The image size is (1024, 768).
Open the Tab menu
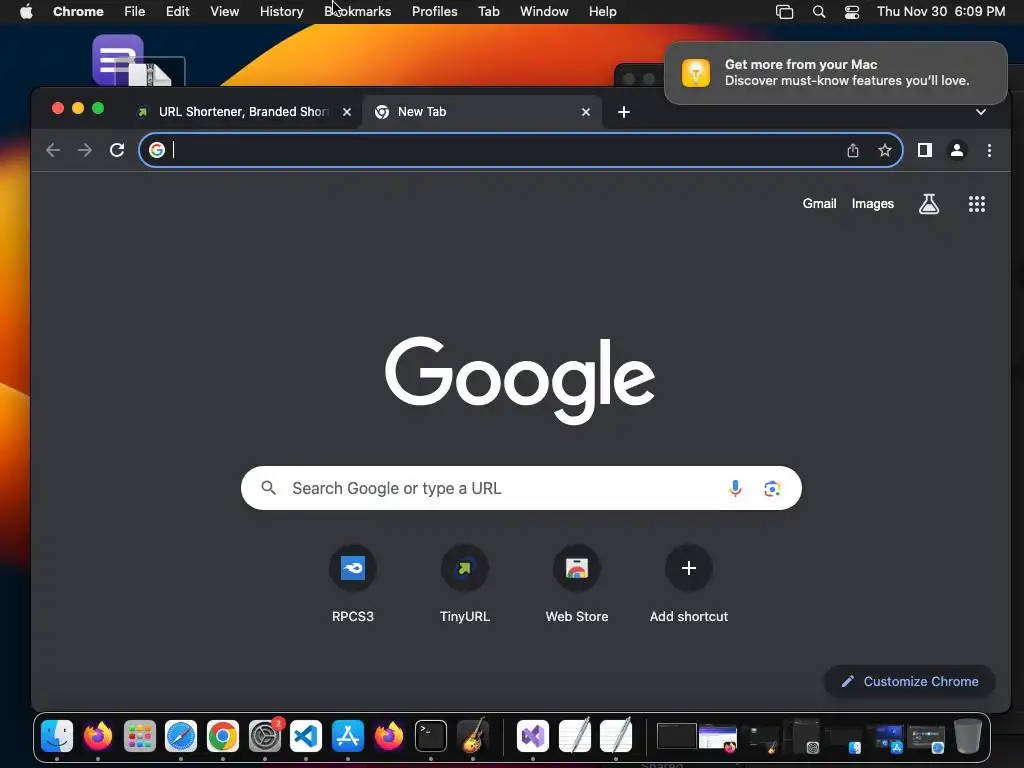pos(488,11)
